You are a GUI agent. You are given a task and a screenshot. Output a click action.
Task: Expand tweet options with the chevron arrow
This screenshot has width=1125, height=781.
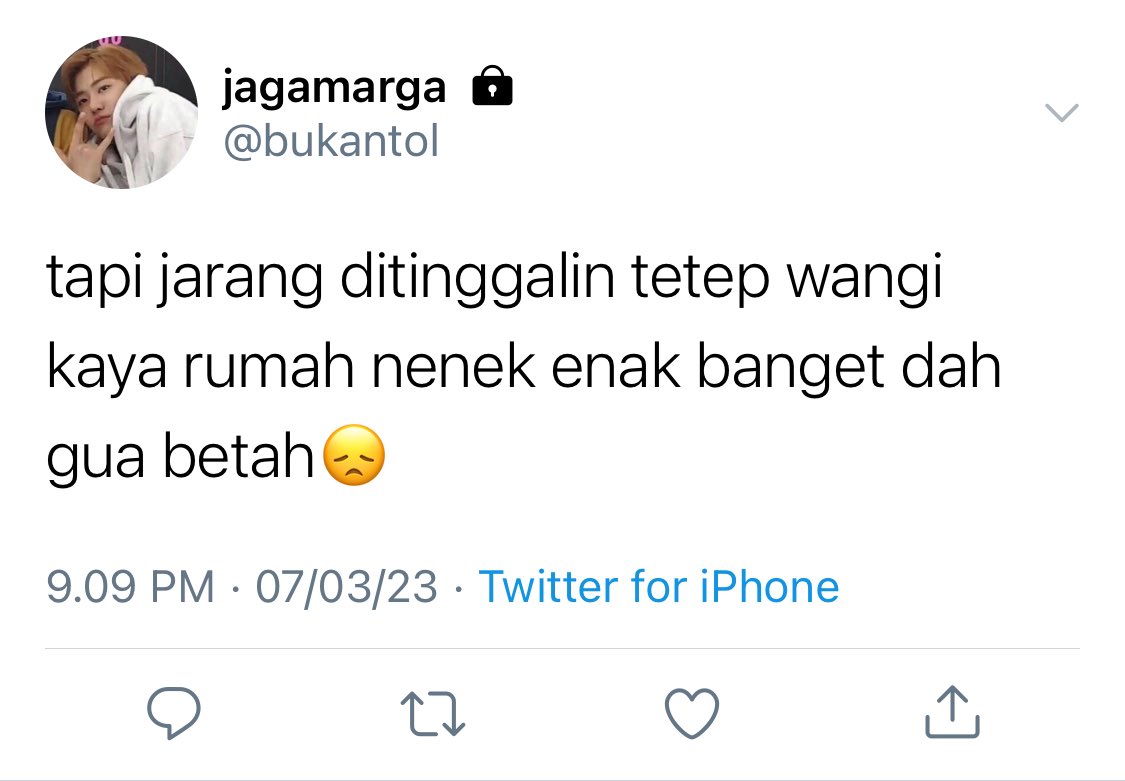tap(1061, 113)
